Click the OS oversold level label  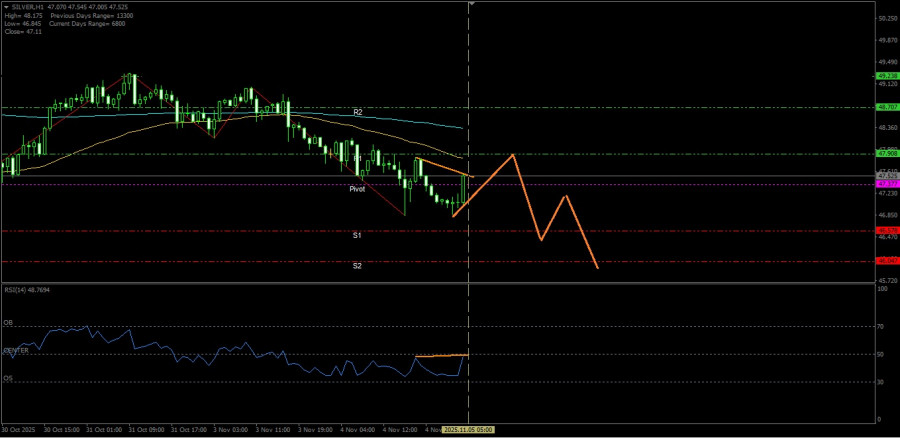click(x=8, y=379)
